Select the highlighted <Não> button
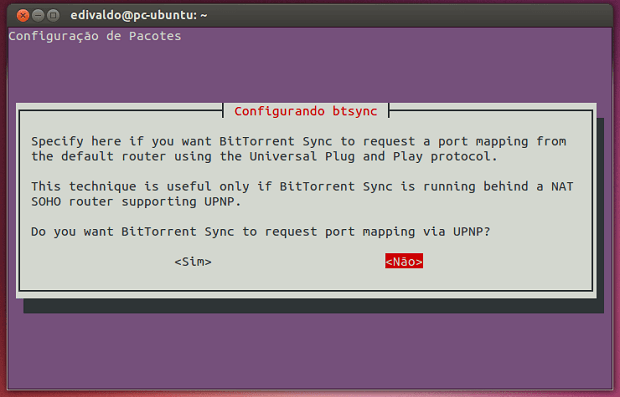 pos(404,261)
